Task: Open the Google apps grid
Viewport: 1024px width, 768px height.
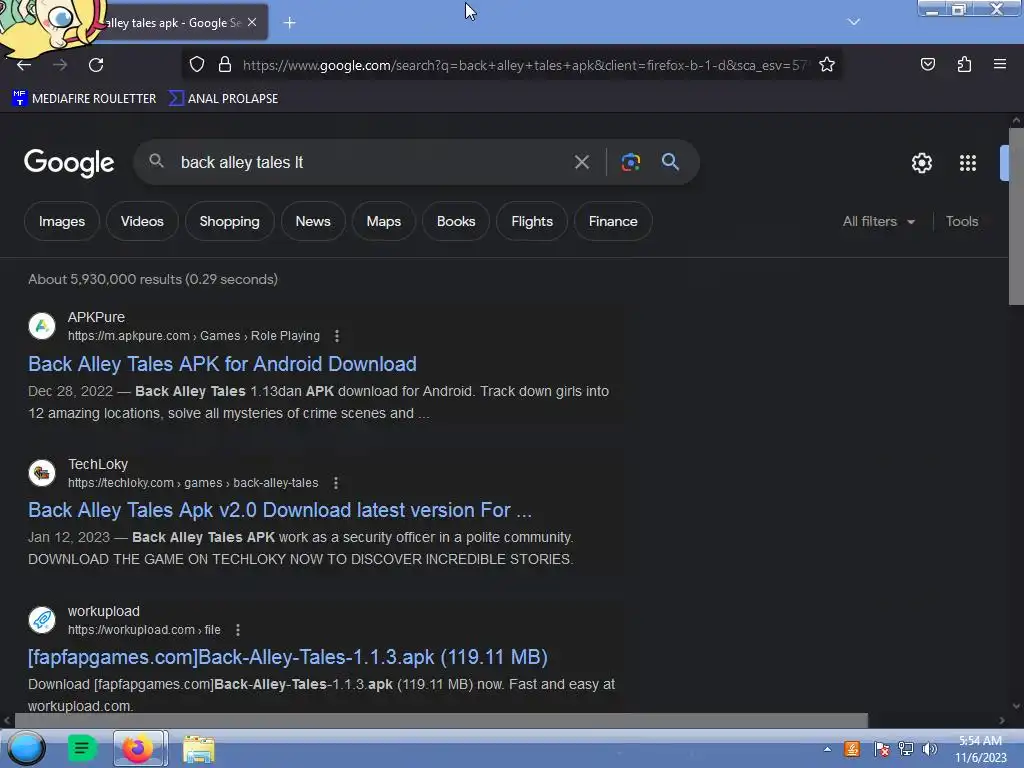Action: tap(968, 163)
